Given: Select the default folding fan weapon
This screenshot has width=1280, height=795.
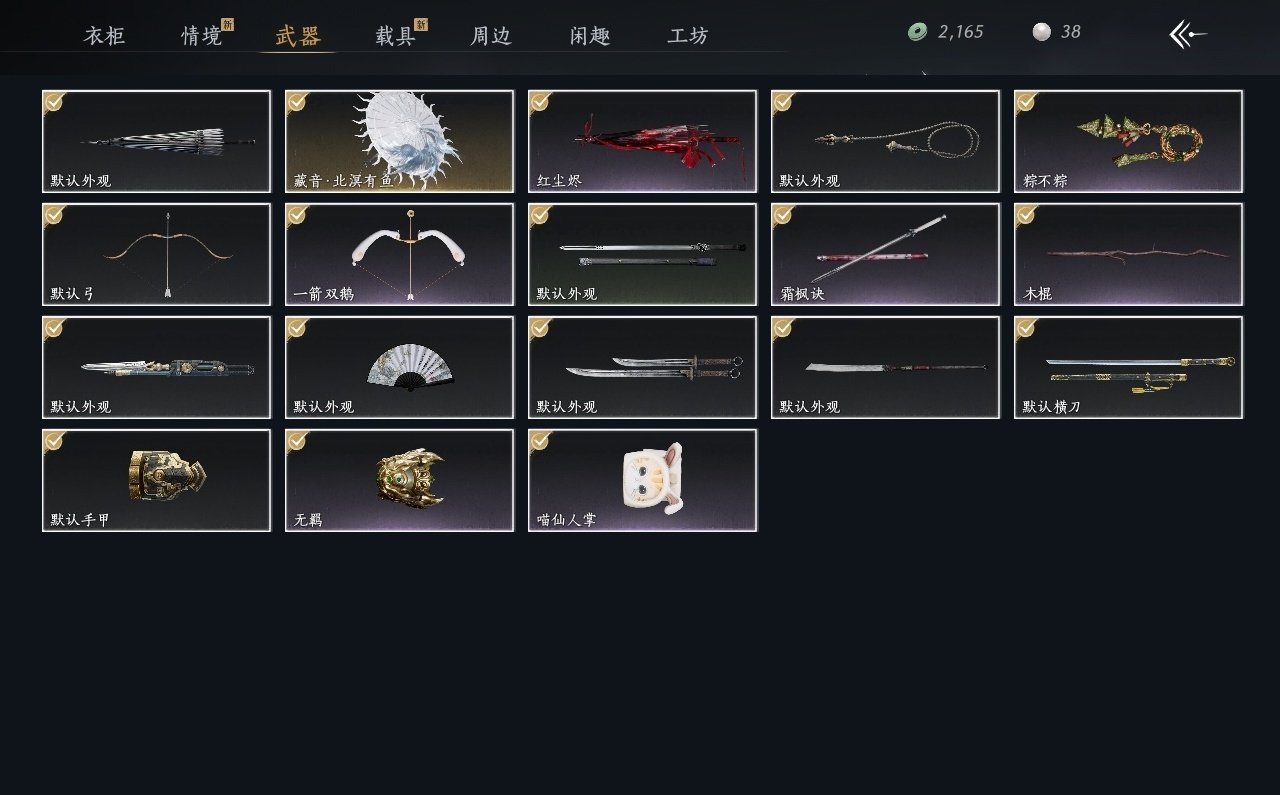Looking at the screenshot, I should [399, 367].
